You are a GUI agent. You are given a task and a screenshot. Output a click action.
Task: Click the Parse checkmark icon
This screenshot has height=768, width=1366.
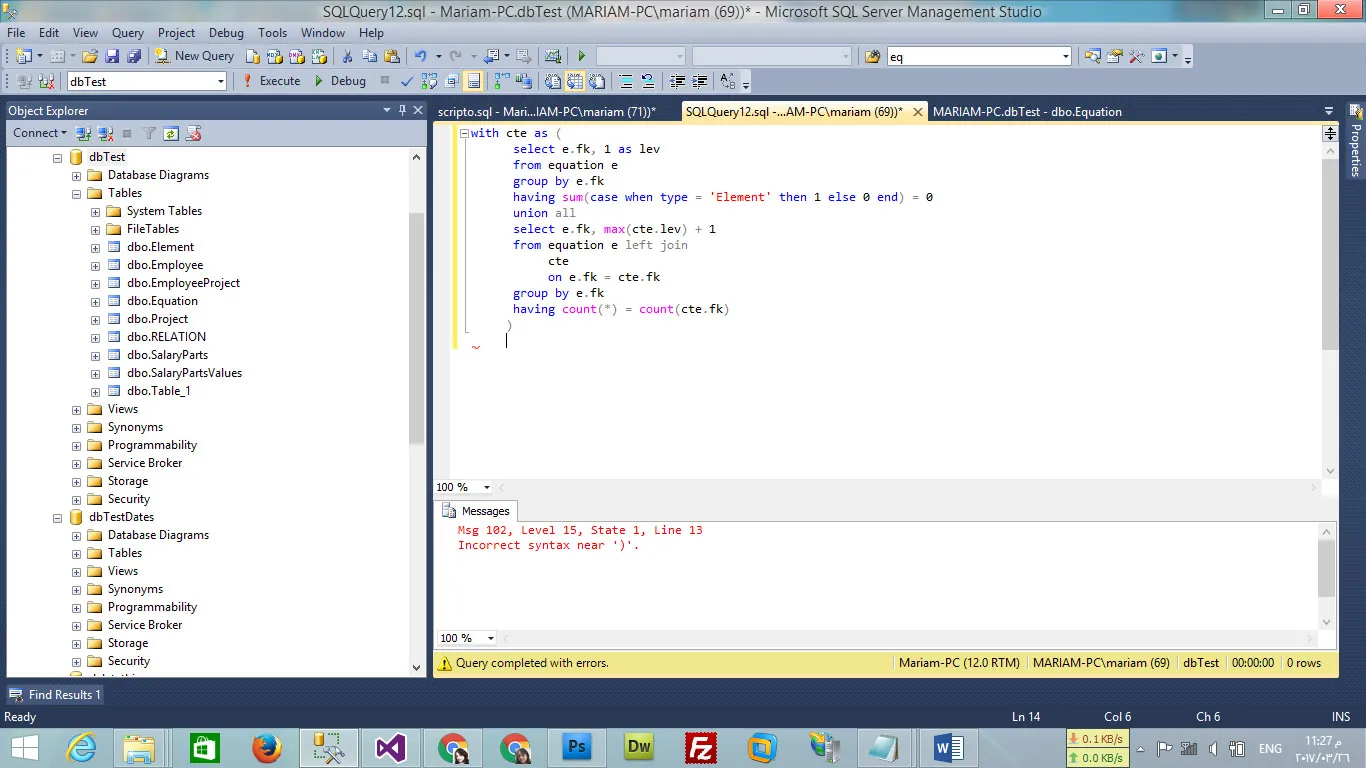coord(406,81)
